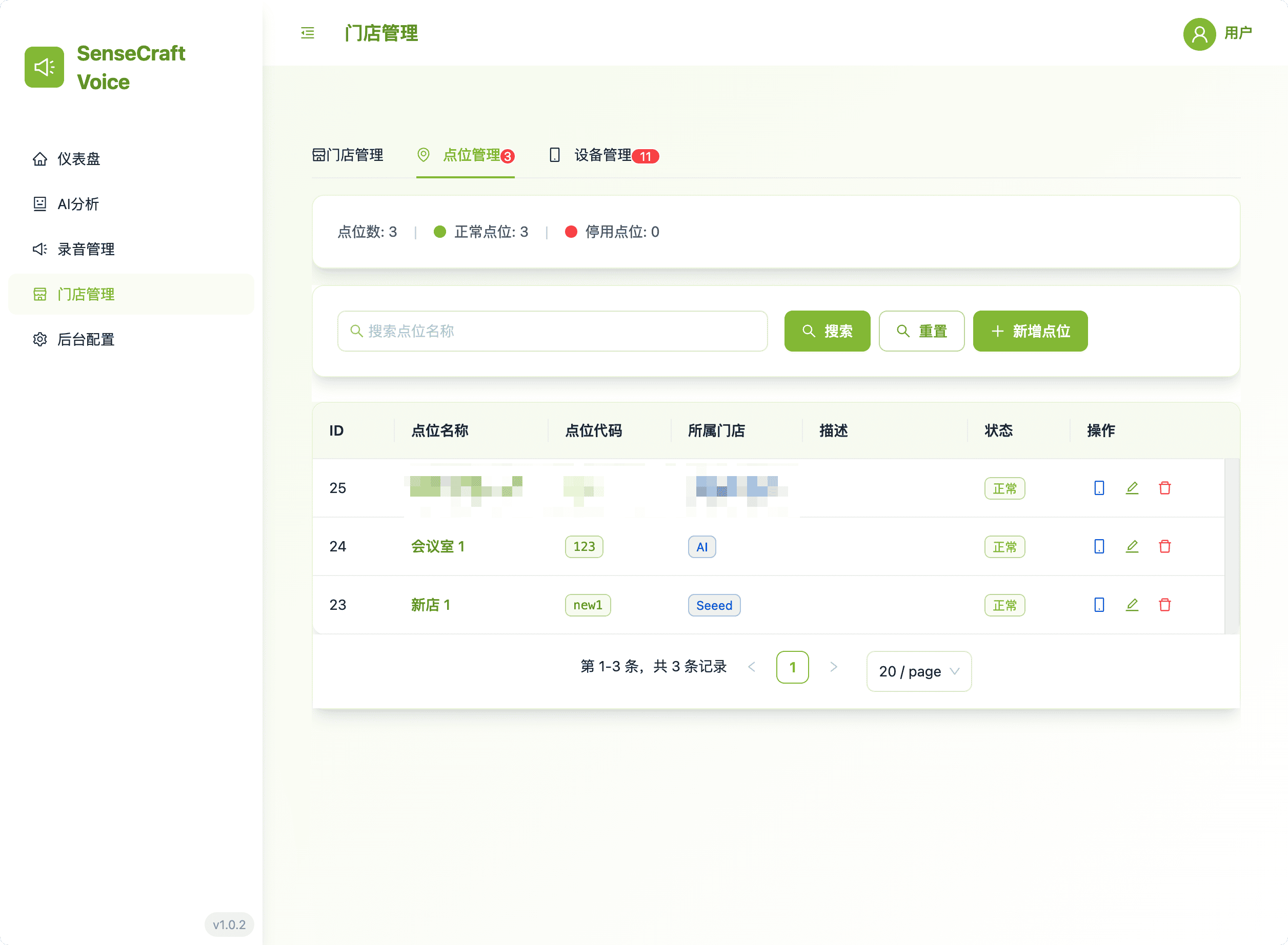Edit 新店 1 via the pencil icon
The image size is (1288, 945).
[1132, 605]
